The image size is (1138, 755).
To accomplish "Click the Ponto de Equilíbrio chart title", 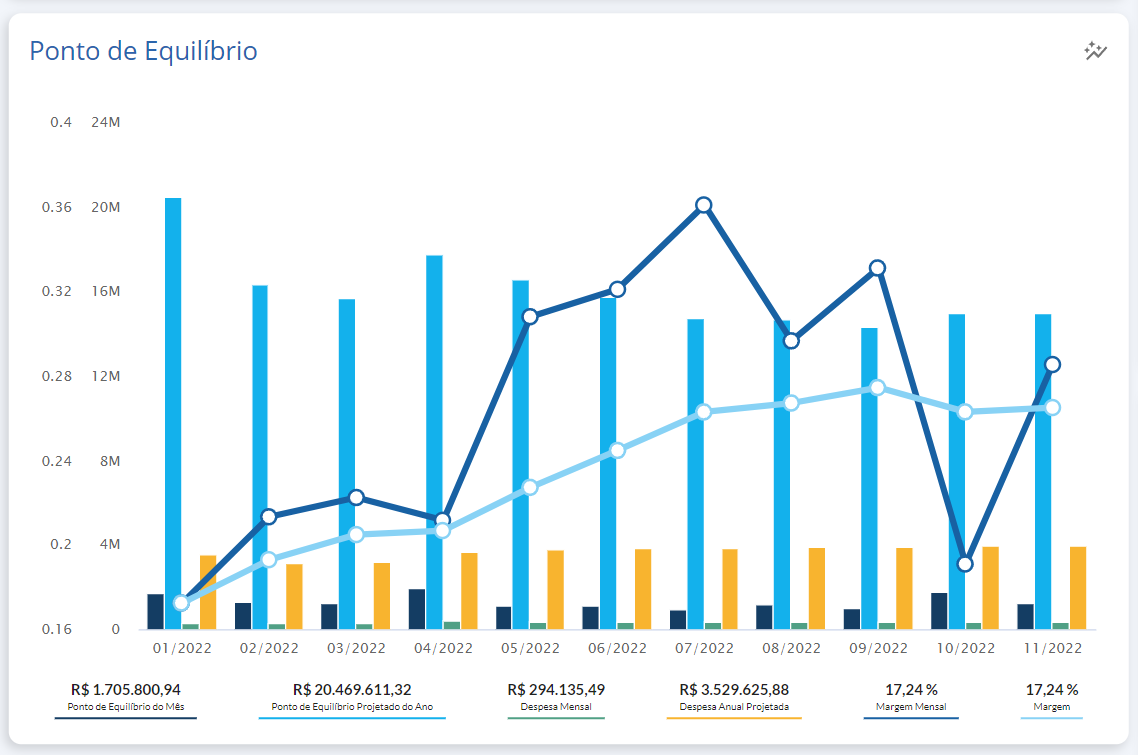I will 143,51.
